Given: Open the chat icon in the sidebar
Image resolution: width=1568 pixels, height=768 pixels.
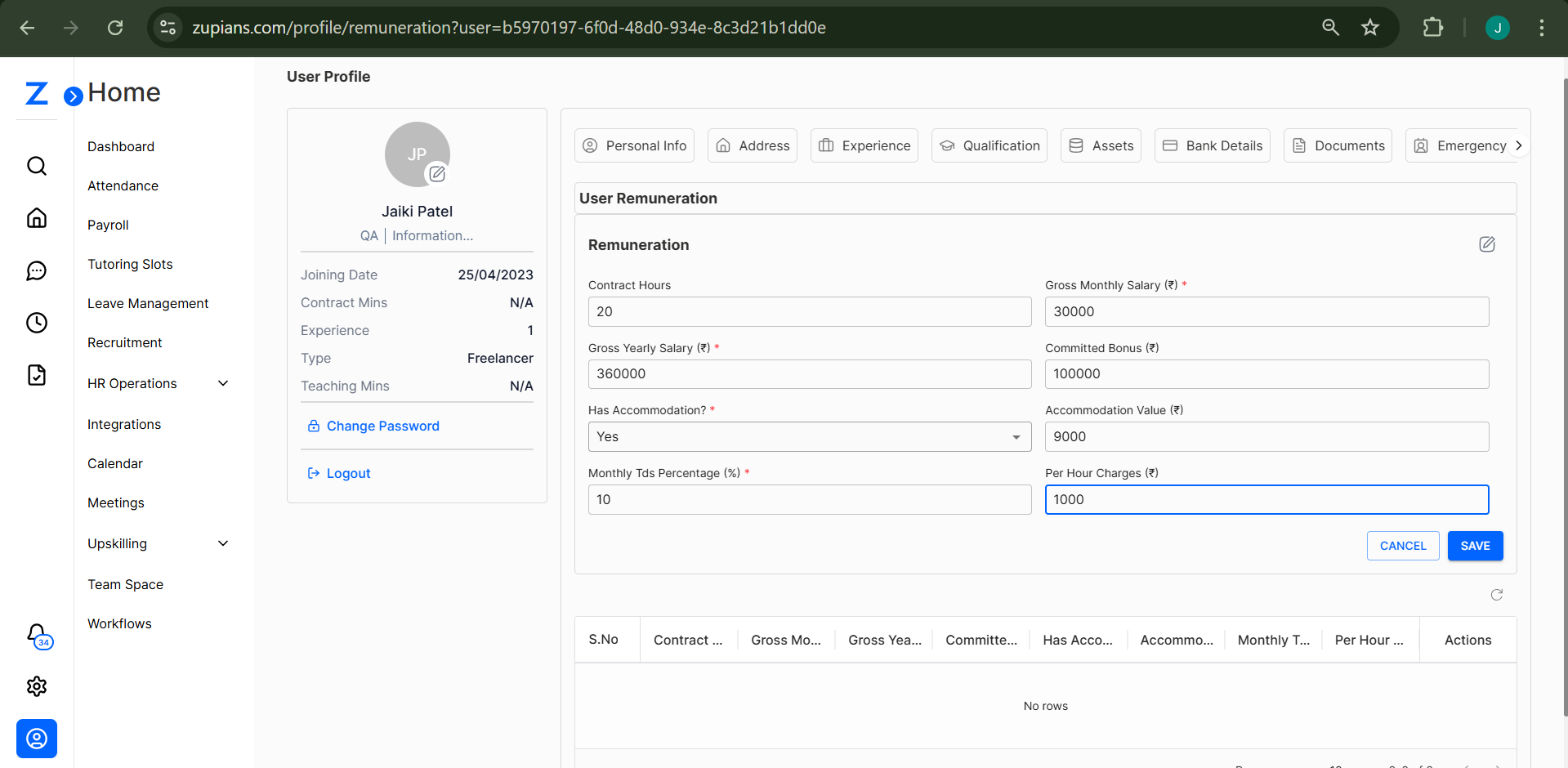Looking at the screenshot, I should point(37,270).
